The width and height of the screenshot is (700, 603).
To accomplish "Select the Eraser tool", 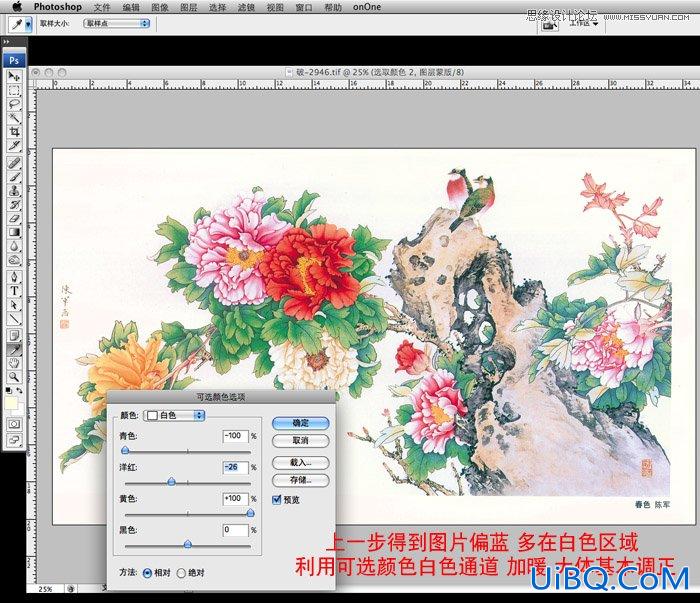I will pos(14,218).
